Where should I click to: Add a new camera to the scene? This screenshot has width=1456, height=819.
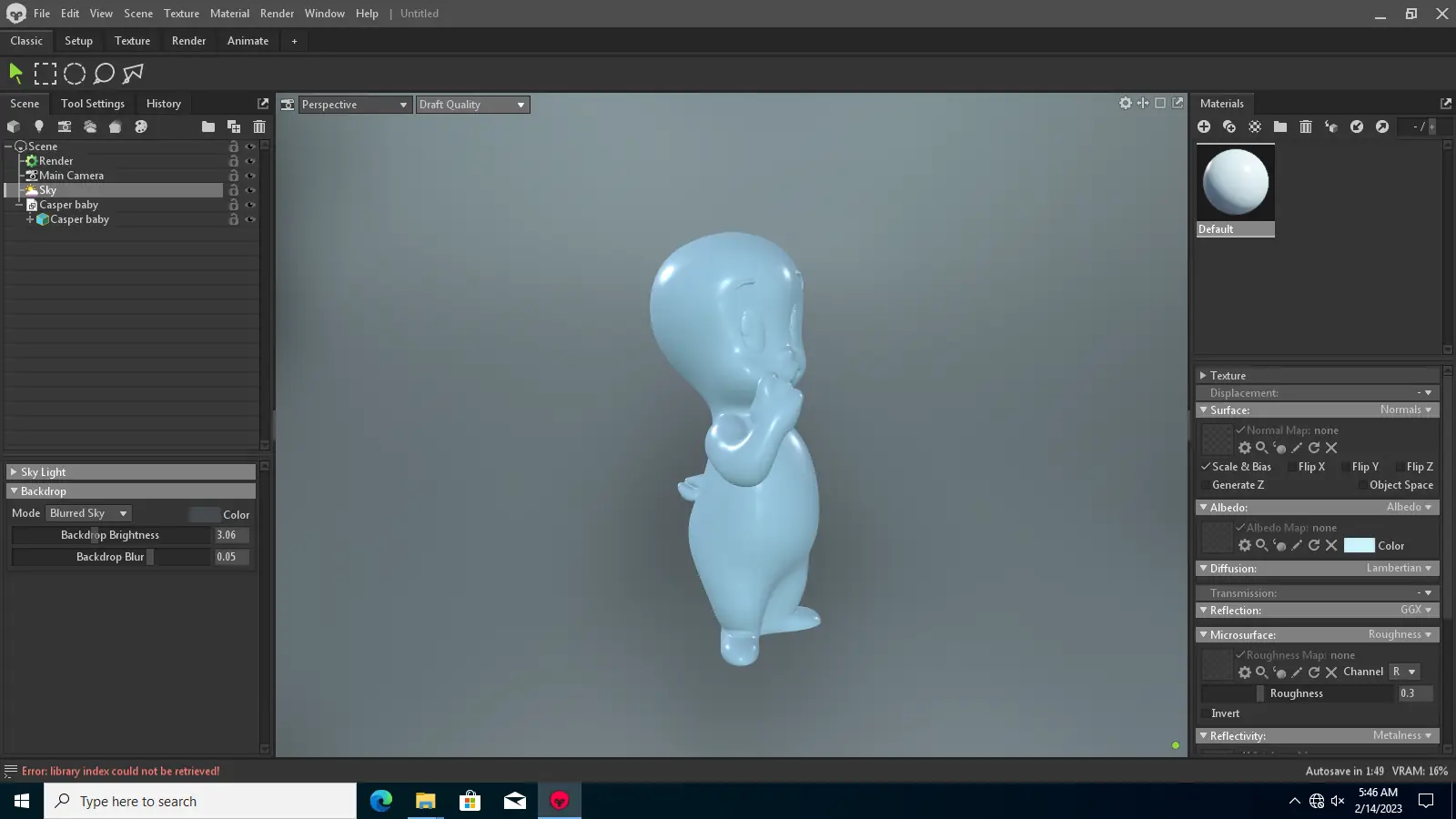[x=65, y=126]
